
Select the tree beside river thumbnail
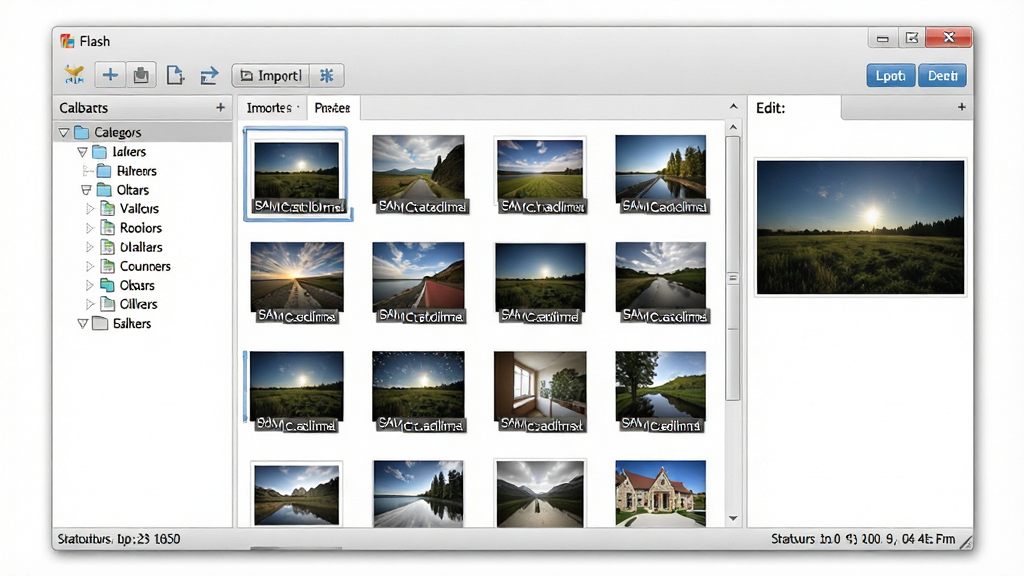click(660, 391)
